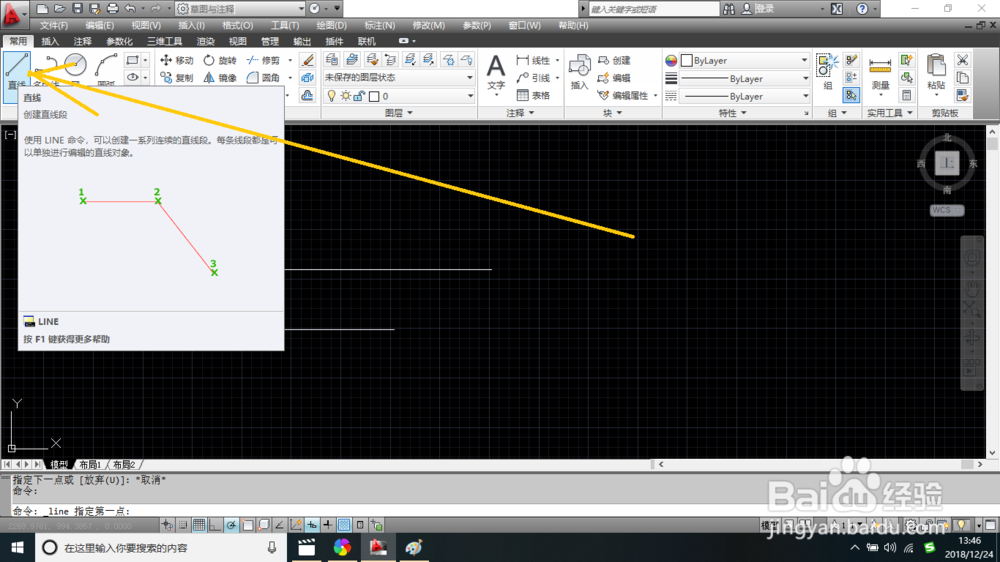1000x562 pixels.
Task: Choose the Rotate (旋转) tool
Action: tap(220, 60)
